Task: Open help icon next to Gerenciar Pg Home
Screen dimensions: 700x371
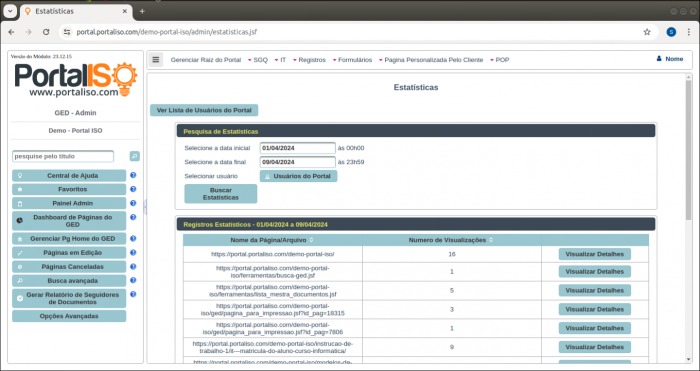Action: tap(133, 238)
